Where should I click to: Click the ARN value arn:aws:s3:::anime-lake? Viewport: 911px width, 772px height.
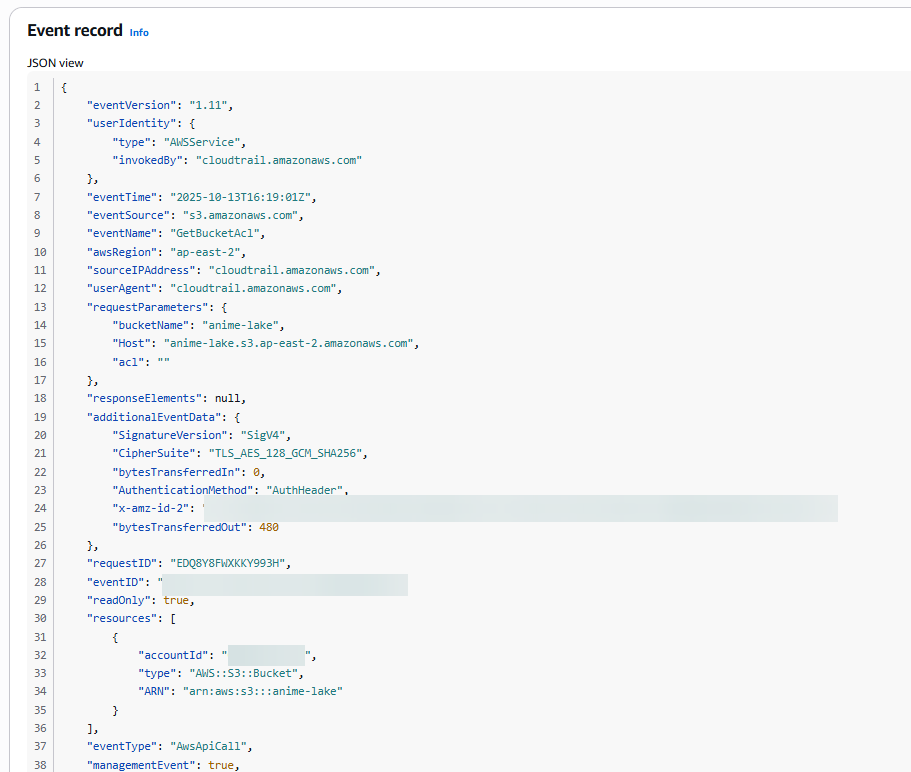tap(264, 691)
